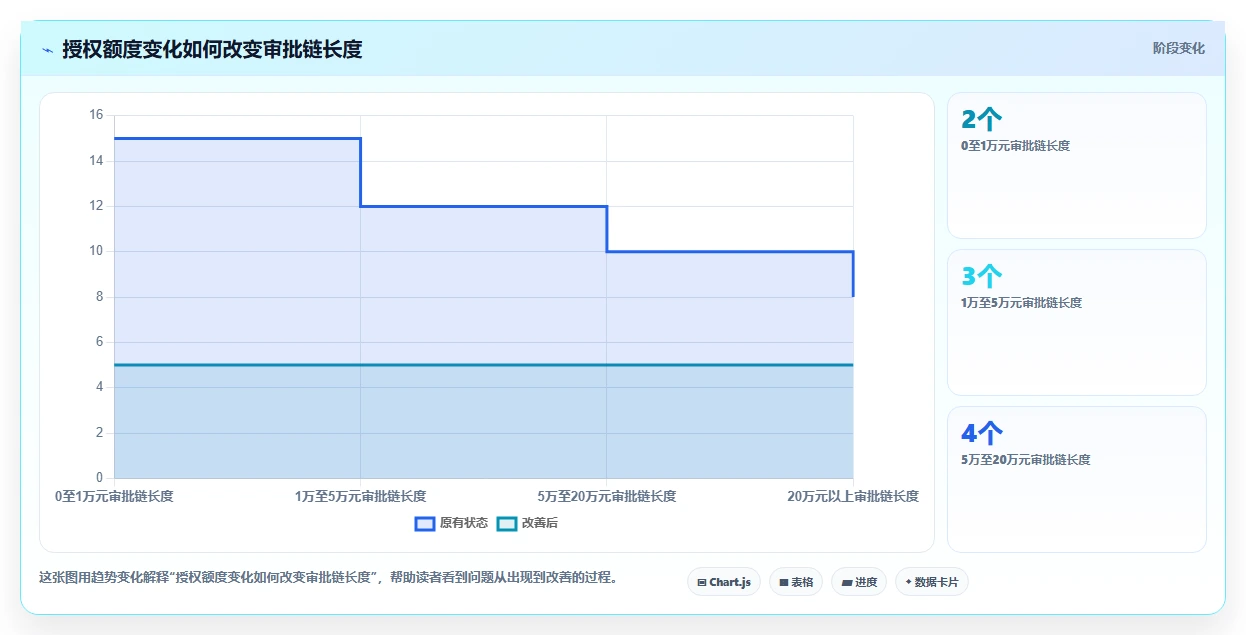Viewport: 1246px width, 635px height.
Task: Click the 1万至5万元审批链长度 x-axis label
Action: [361, 496]
